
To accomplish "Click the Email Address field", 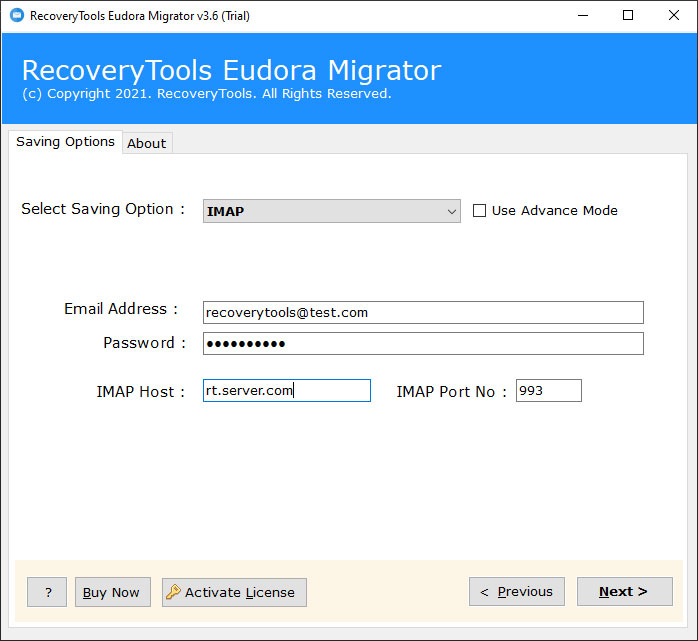I will click(423, 312).
